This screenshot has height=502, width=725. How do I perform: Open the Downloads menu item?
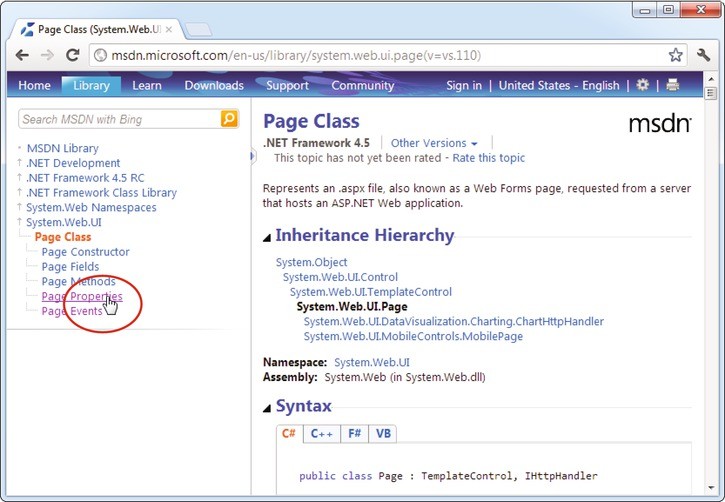pos(214,86)
